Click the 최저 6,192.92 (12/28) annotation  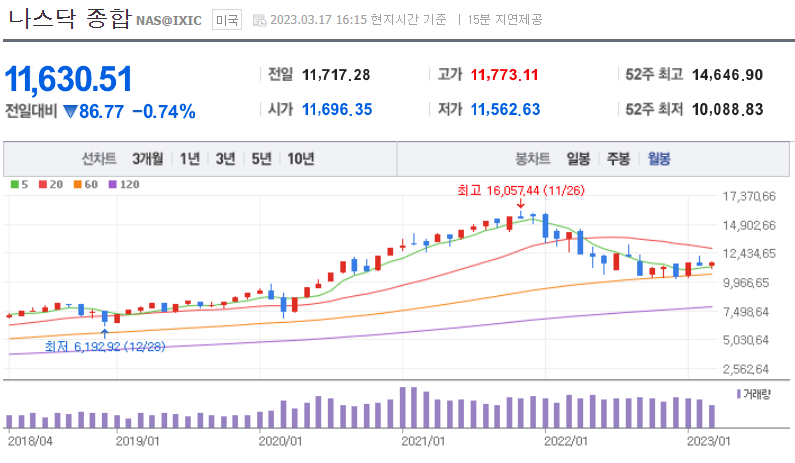[x=105, y=347]
